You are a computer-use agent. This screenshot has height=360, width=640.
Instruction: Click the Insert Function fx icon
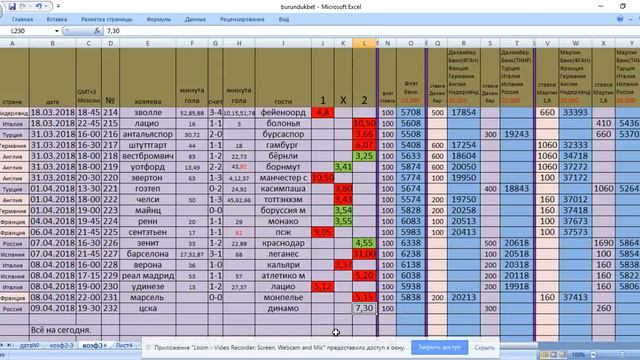click(x=97, y=31)
